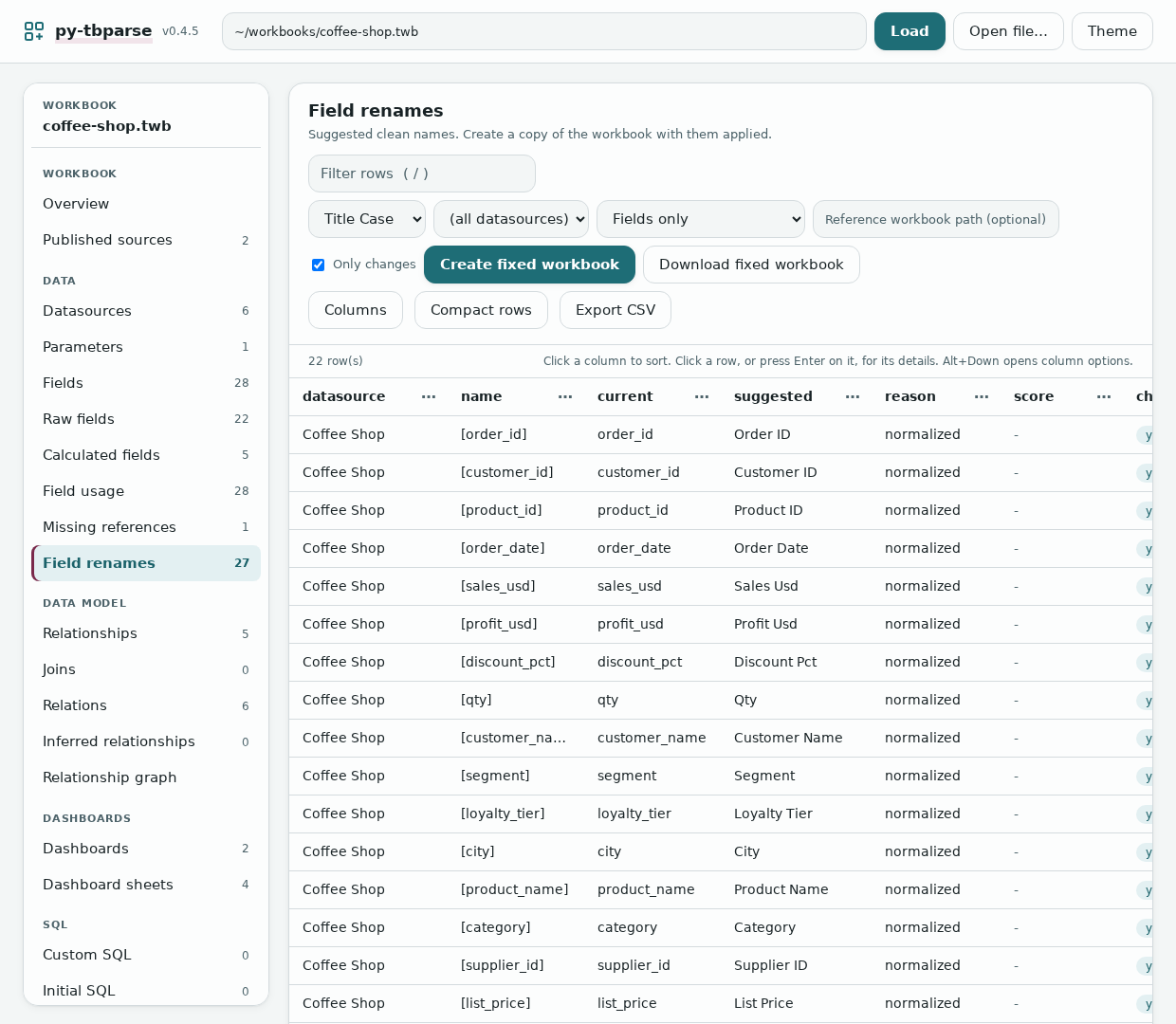Click the Open file... button
The image size is (1176, 1024).
tap(1008, 31)
